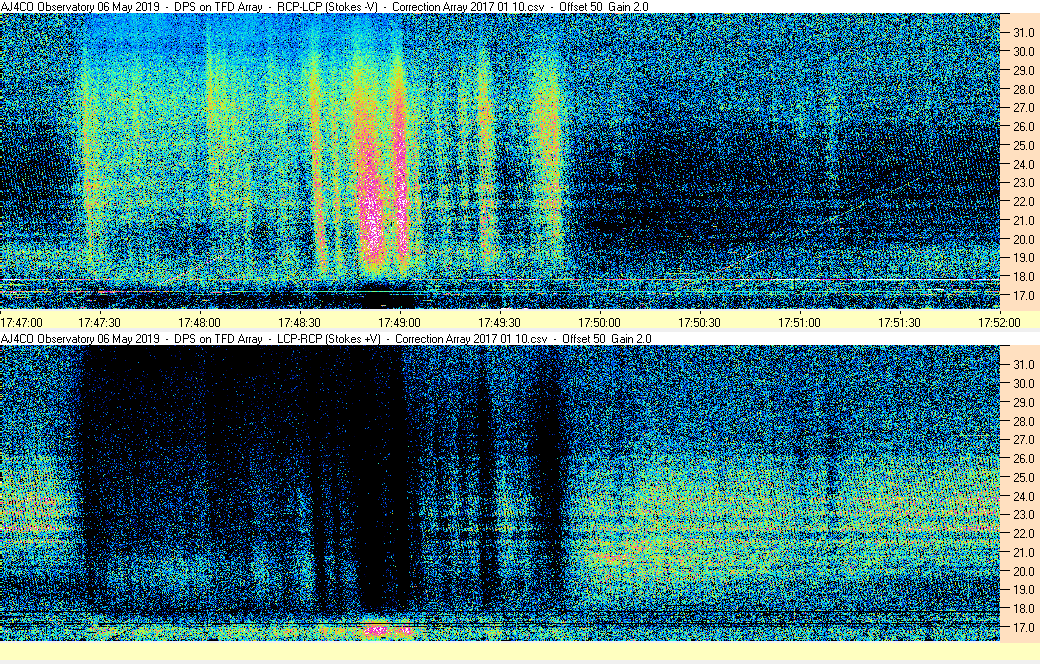Select 19.0 frequency label on RCP-LCP chart

(1023, 257)
